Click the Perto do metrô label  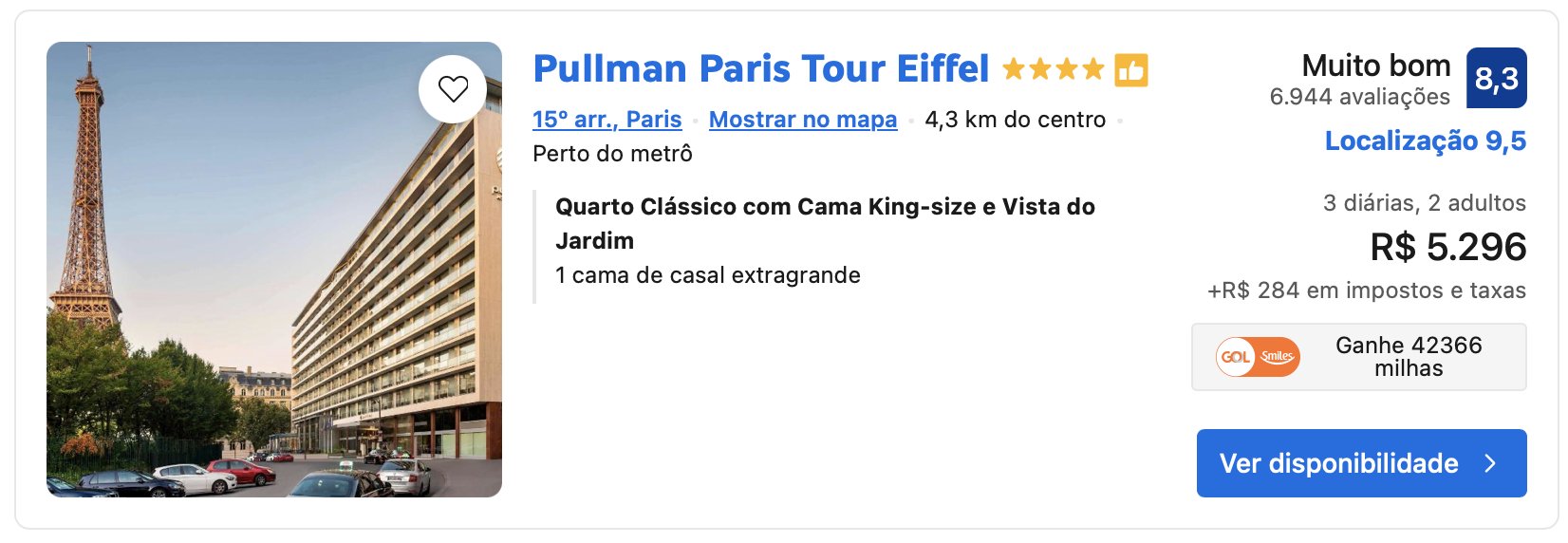pos(613,154)
